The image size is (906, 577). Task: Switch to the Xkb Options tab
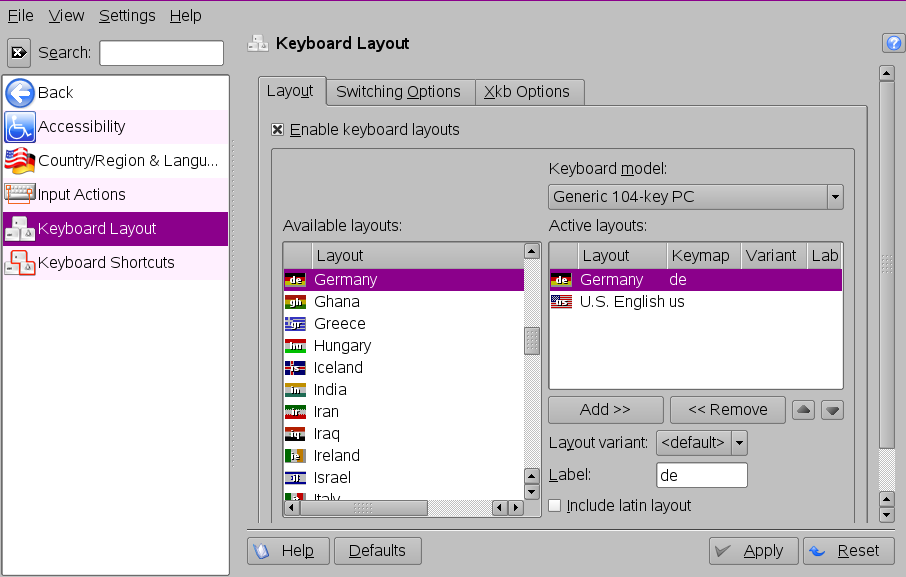(x=529, y=91)
